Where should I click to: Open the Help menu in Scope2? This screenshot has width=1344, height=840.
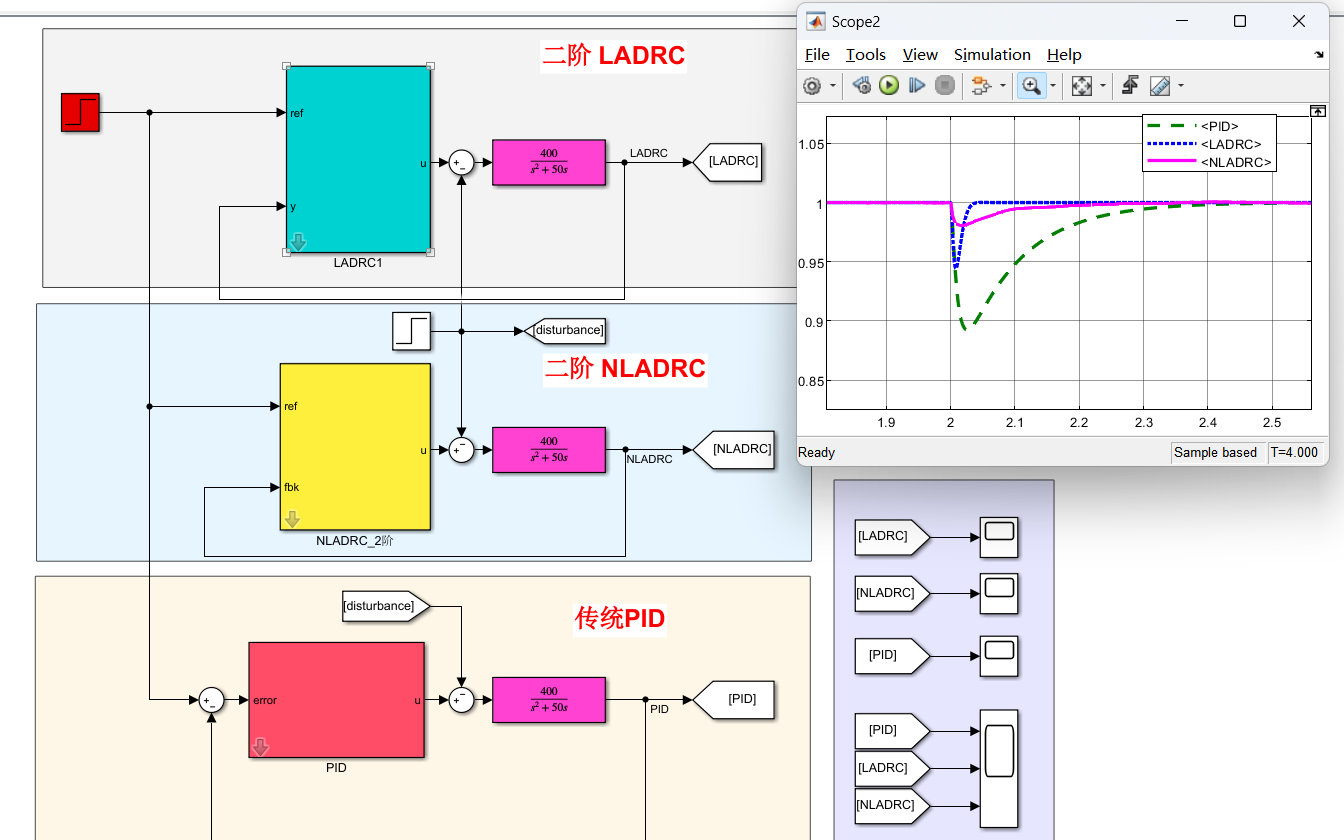(x=1064, y=55)
